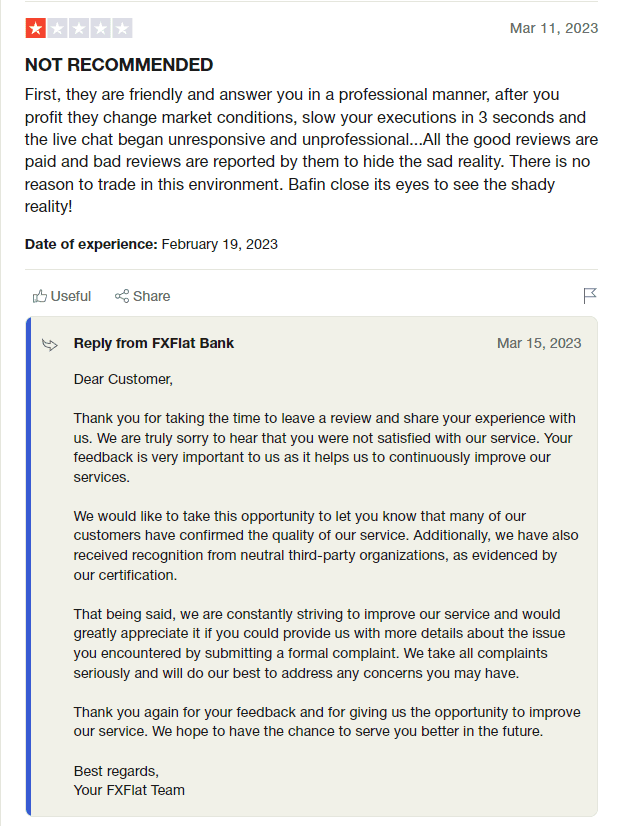Screen dimensions: 621x826
Task: Open the NOT RECOMMENDED review title
Action: pyautogui.click(x=119, y=65)
